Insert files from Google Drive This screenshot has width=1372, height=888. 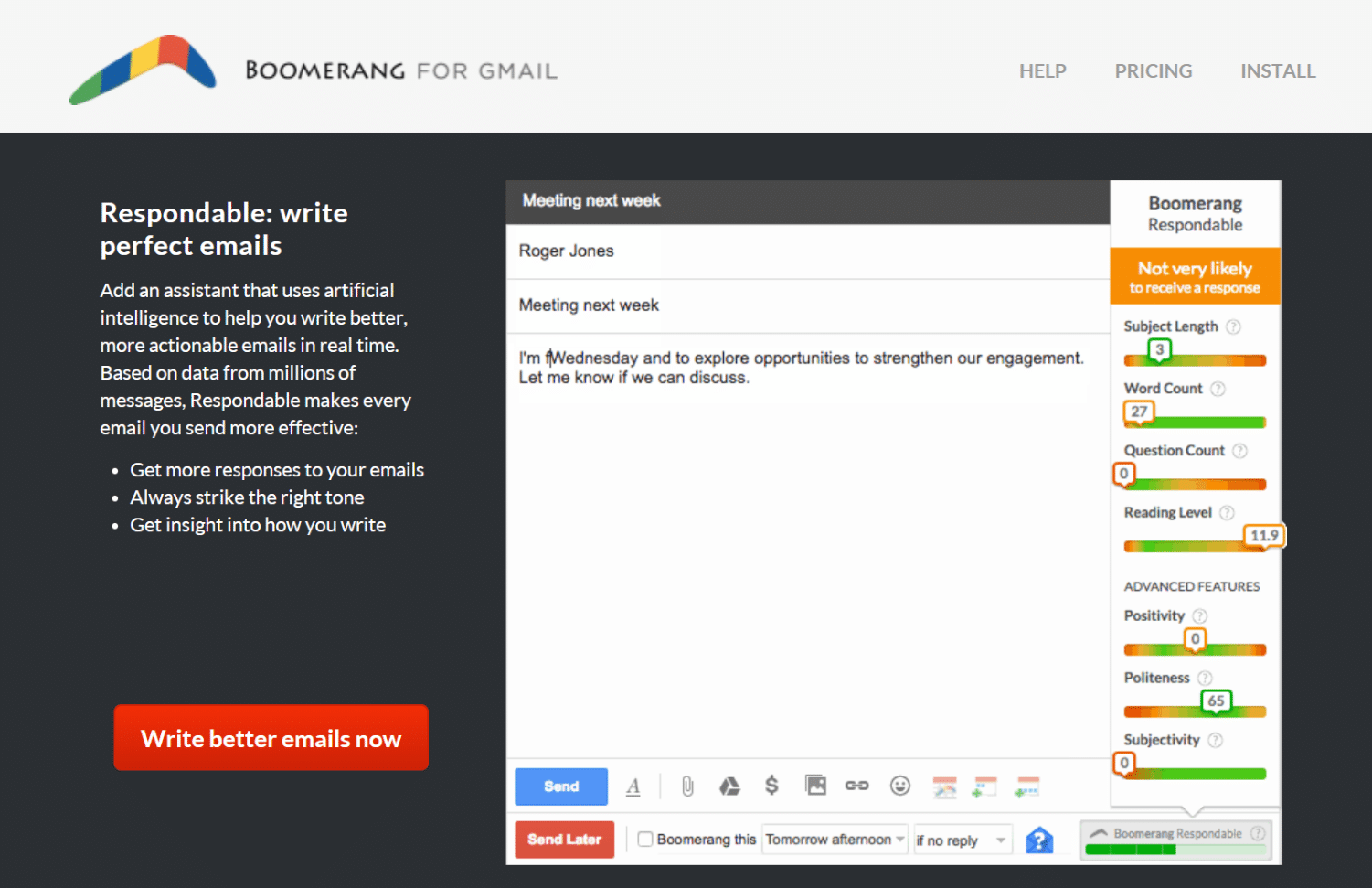pos(729,786)
